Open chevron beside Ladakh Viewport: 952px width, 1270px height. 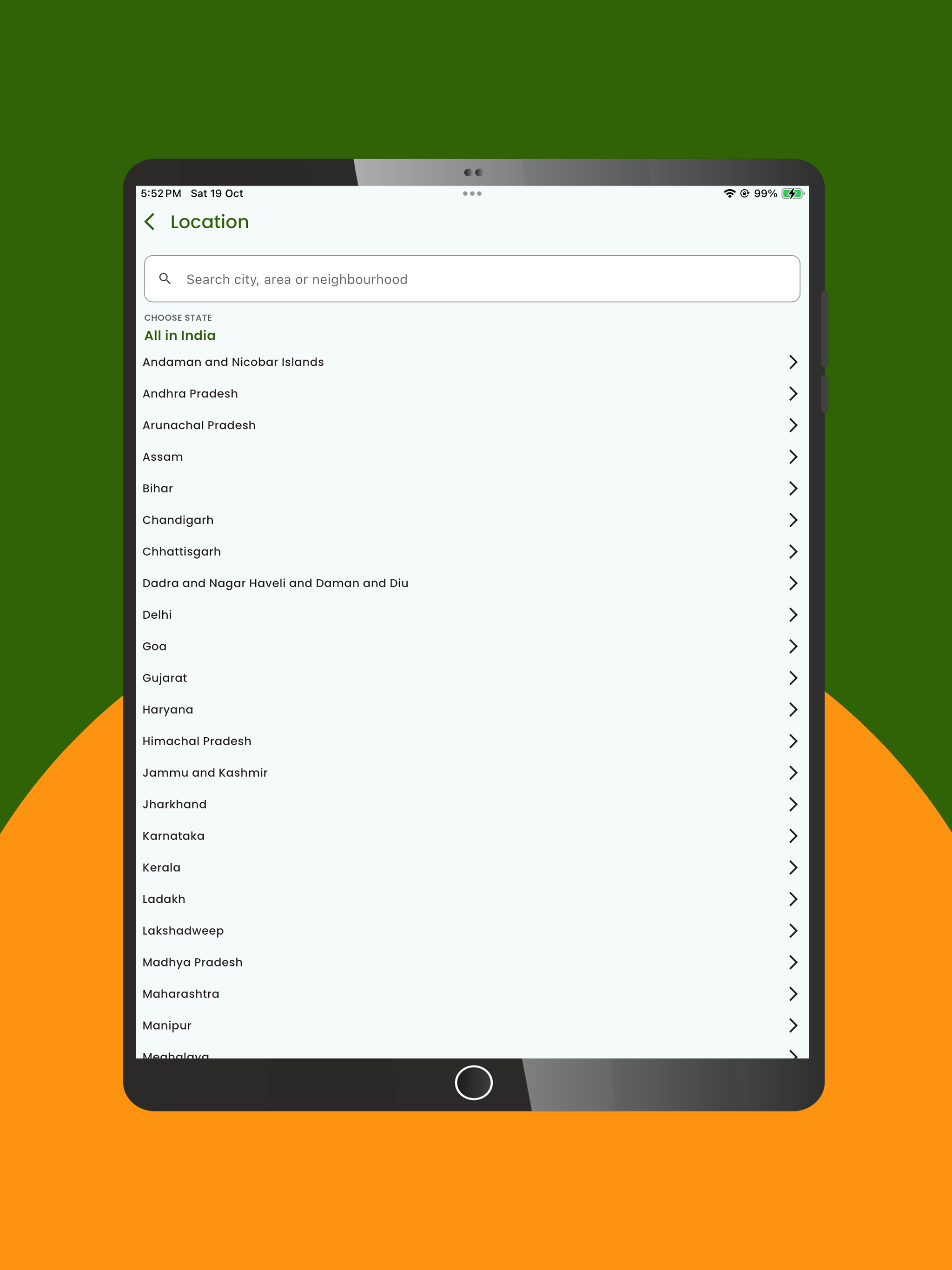coord(793,899)
